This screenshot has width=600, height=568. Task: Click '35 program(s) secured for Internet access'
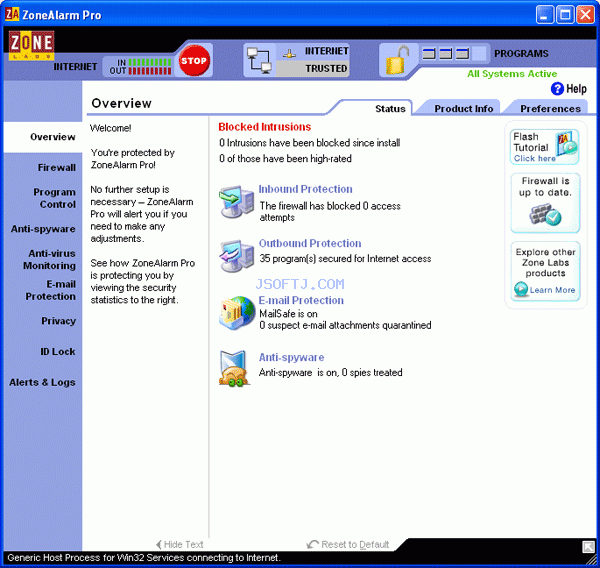click(345, 259)
